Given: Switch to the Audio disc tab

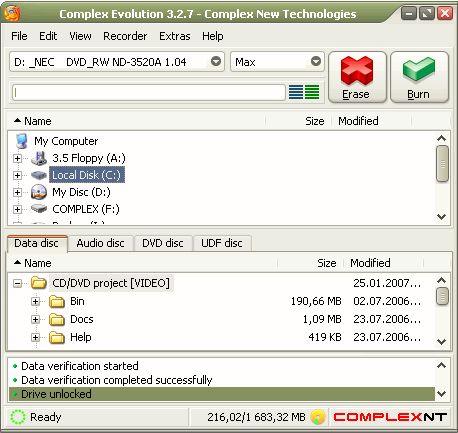Looking at the screenshot, I should click(x=100, y=243).
